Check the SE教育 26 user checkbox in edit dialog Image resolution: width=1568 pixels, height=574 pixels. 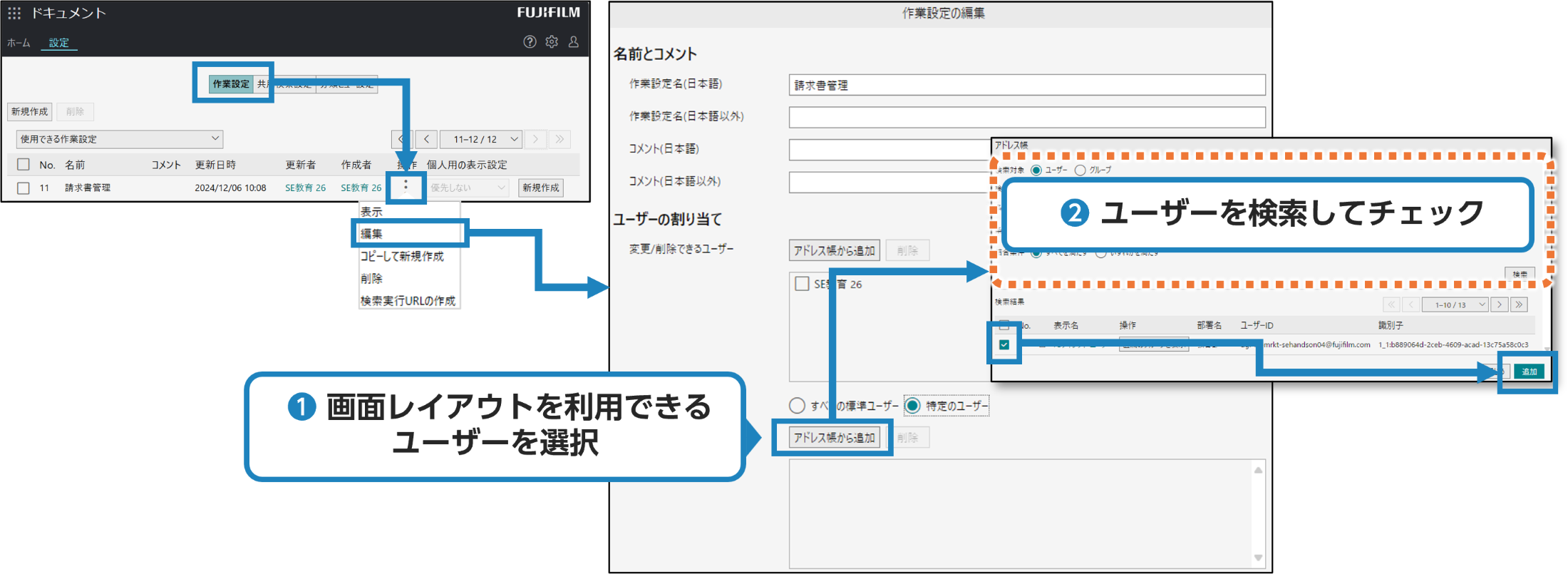pyautogui.click(x=802, y=284)
